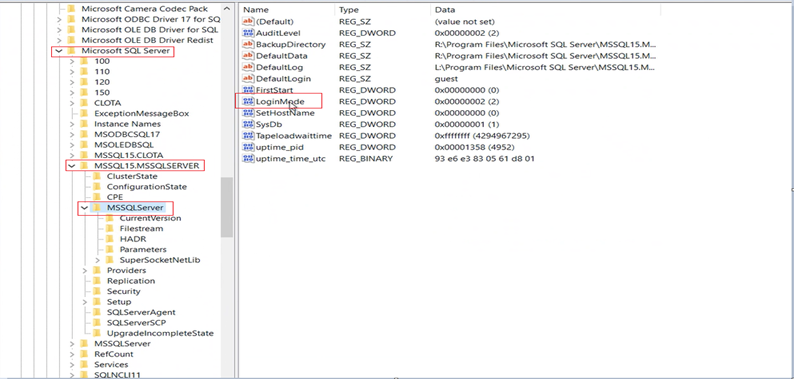The height and width of the screenshot is (379, 794).
Task: Click the folder icon of ConfigurationState
Action: [97, 187]
